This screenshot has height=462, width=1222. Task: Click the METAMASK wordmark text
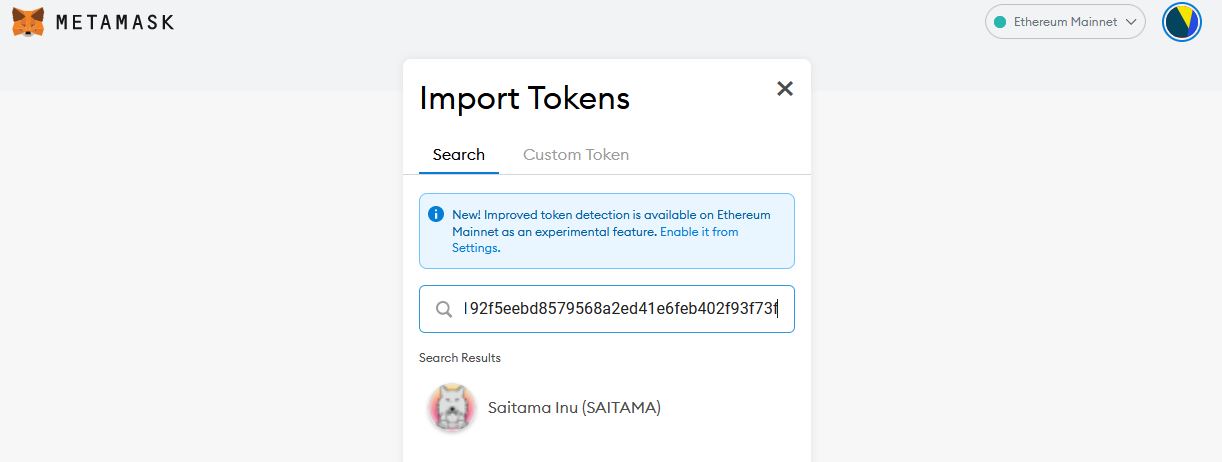coord(115,22)
